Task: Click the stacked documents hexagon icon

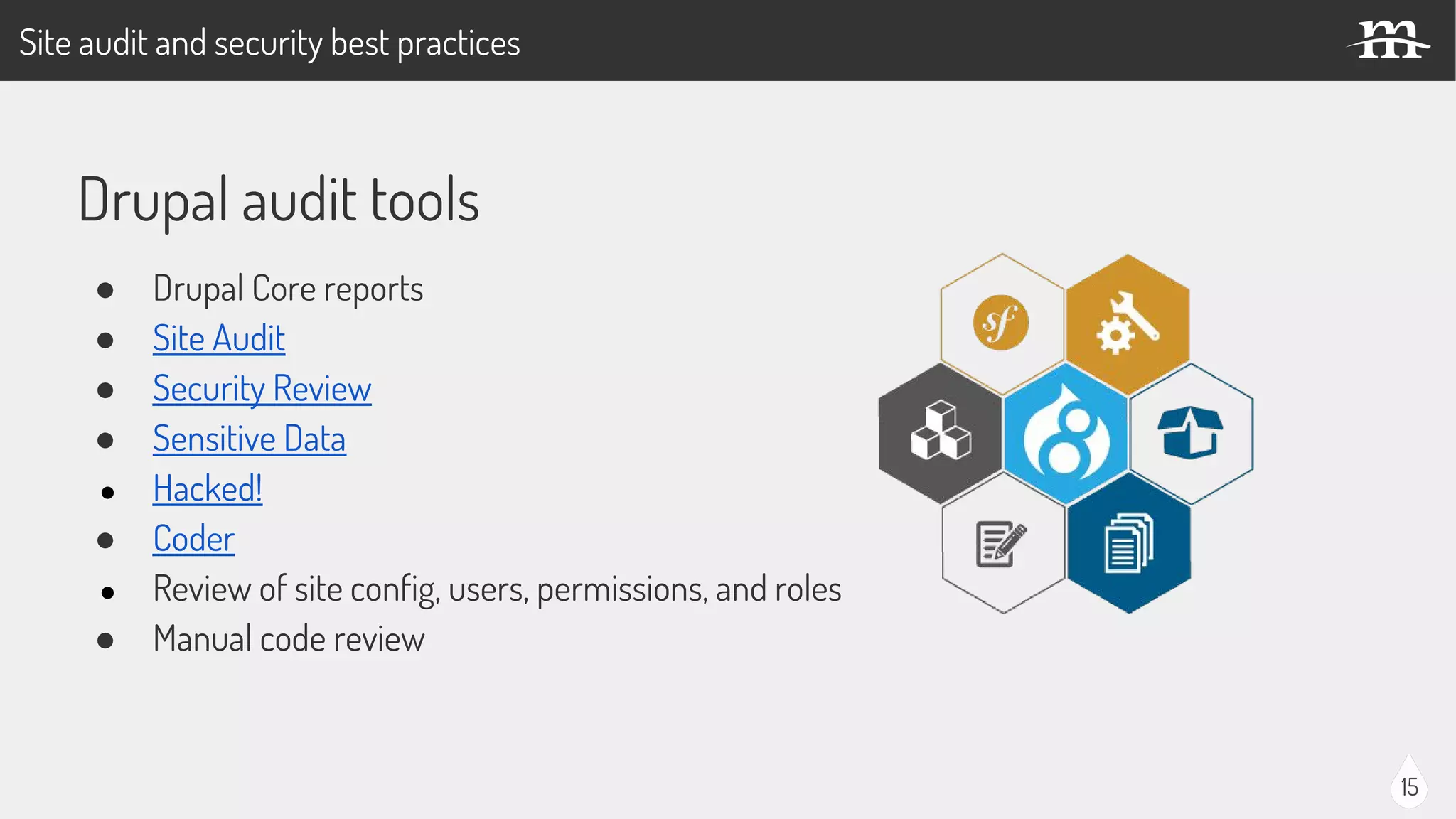Action: coord(1129,543)
